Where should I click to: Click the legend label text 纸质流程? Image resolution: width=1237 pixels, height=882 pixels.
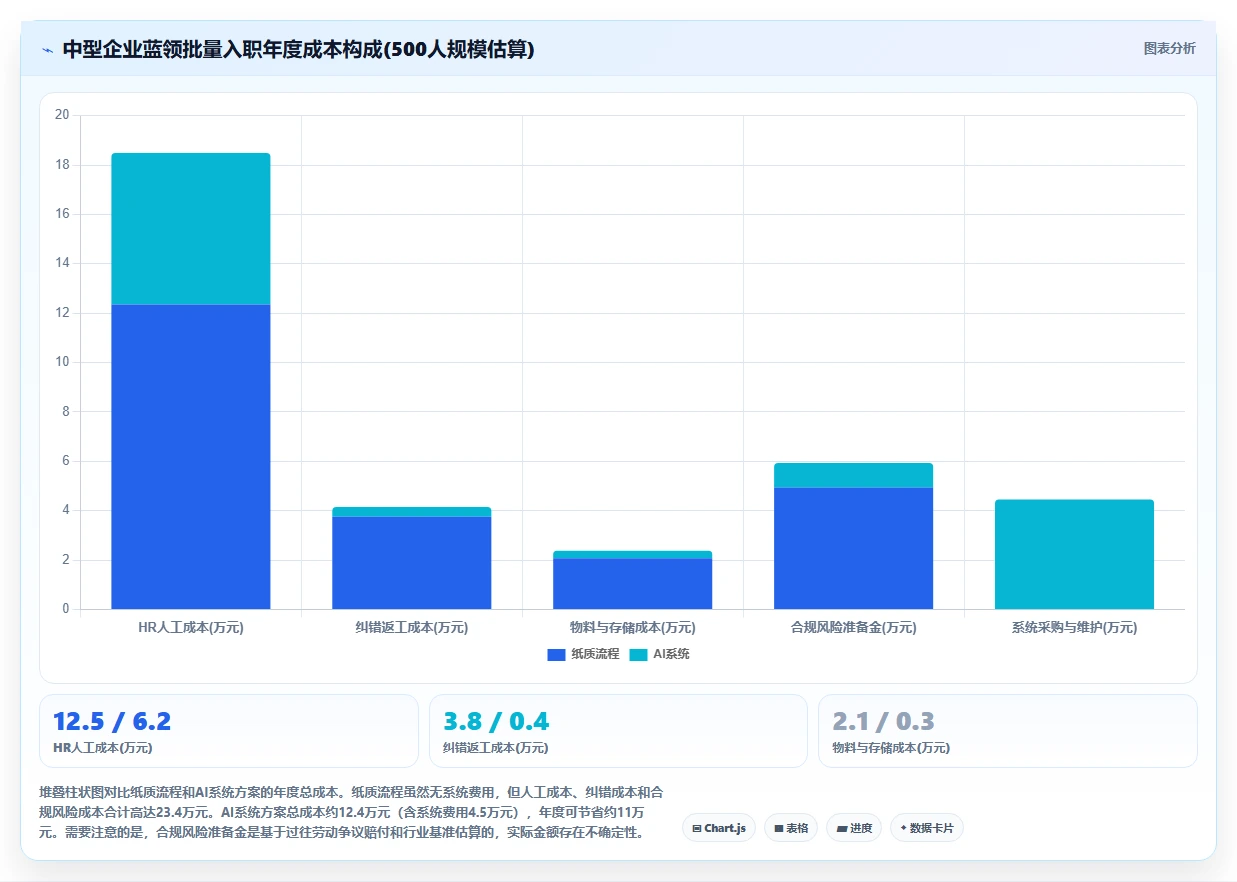click(x=595, y=654)
